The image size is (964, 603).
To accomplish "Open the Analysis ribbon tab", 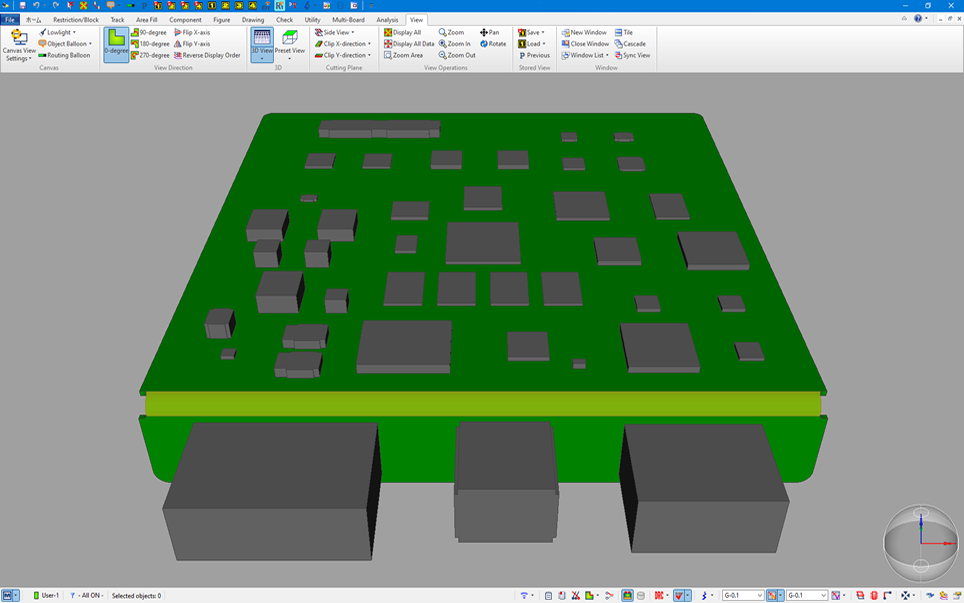I will [387, 19].
